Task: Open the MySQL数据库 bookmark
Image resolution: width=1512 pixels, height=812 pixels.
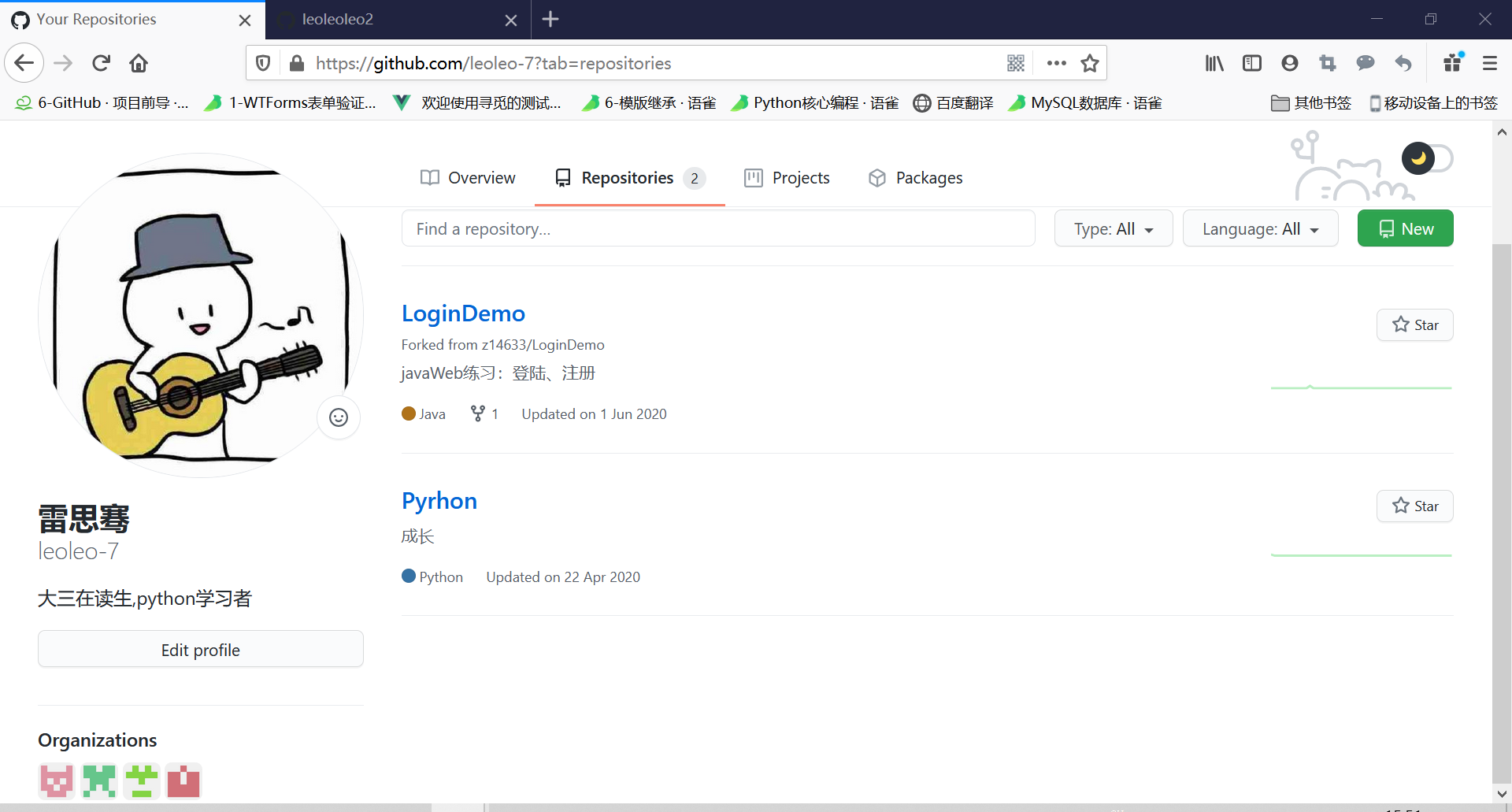Action: pos(1085,103)
